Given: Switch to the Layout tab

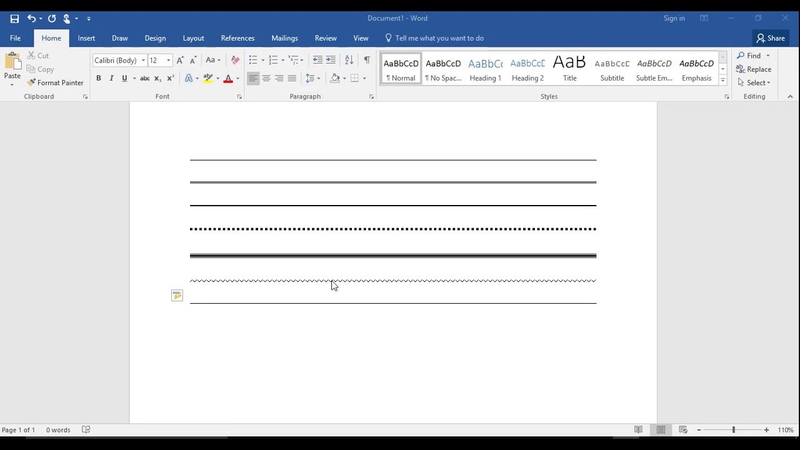Looking at the screenshot, I should click(x=193, y=38).
